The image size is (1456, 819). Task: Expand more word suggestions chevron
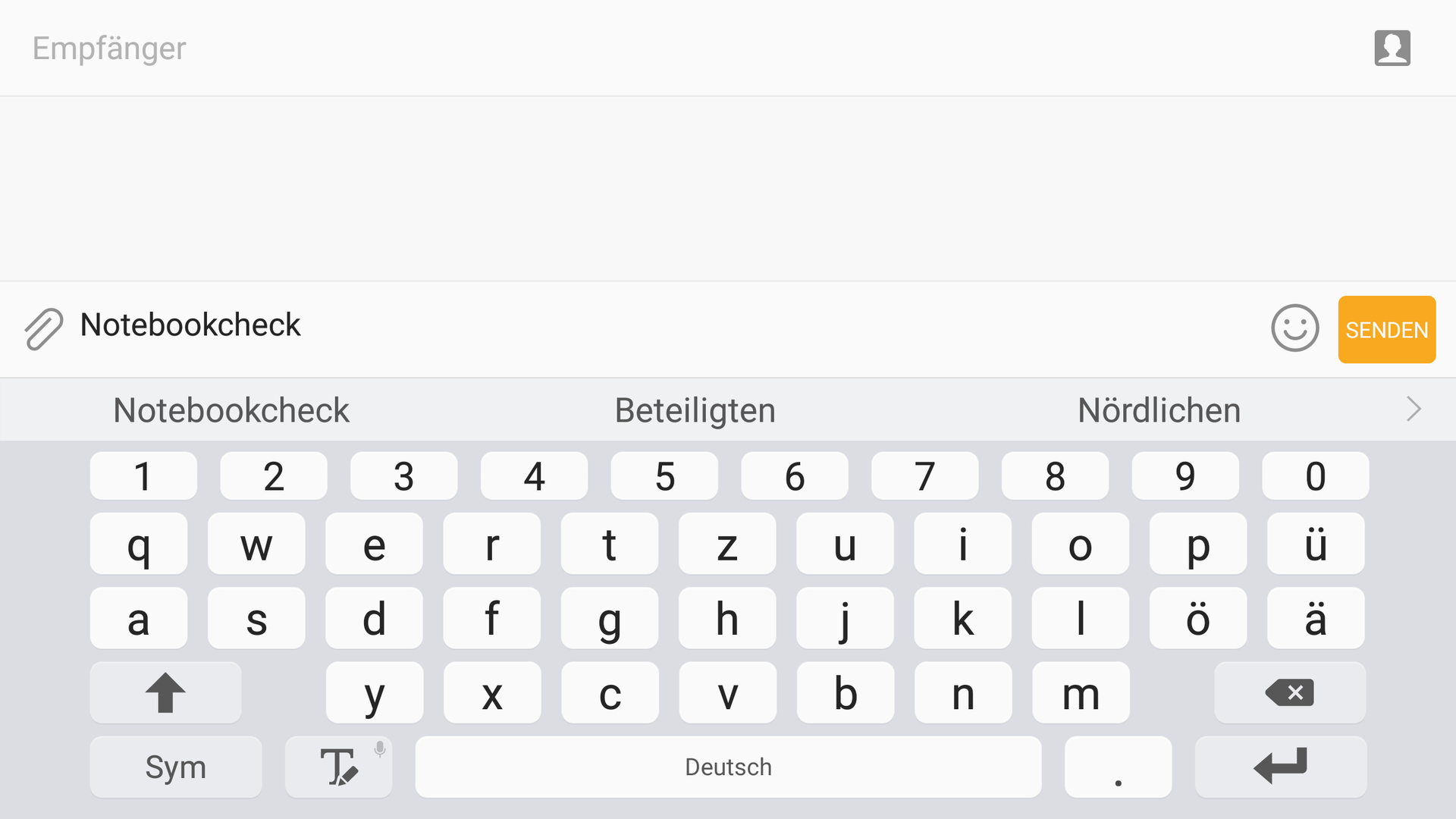(1414, 409)
